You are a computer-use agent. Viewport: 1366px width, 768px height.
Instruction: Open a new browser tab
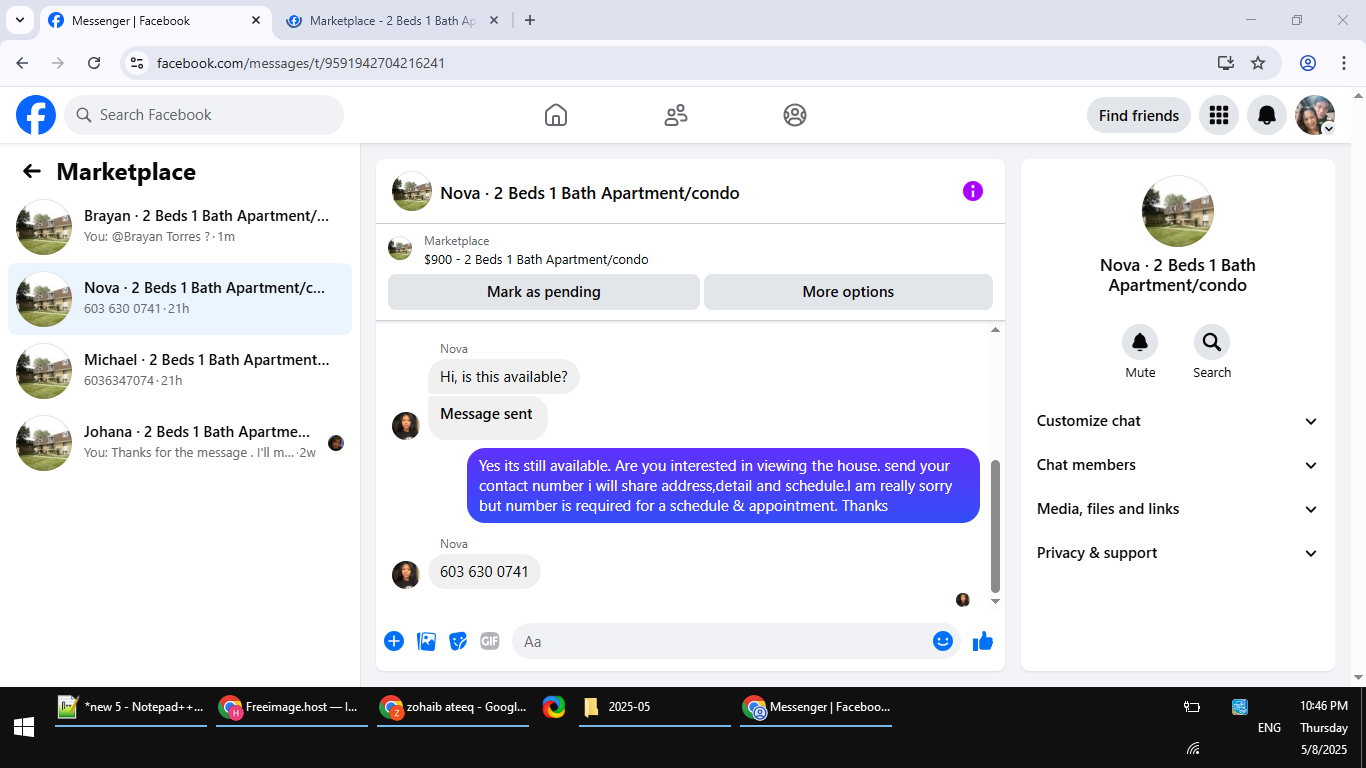(x=530, y=21)
